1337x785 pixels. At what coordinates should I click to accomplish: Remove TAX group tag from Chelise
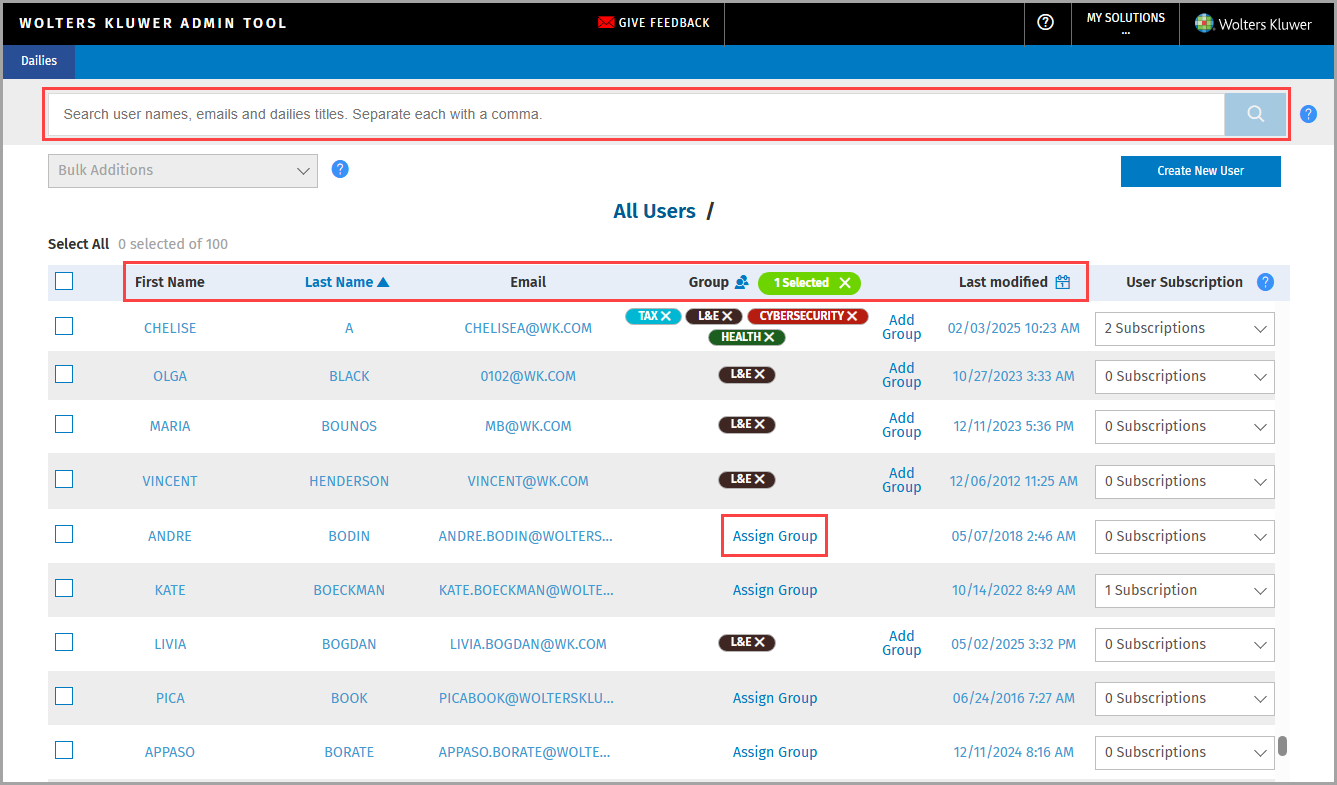pyautogui.click(x=666, y=316)
